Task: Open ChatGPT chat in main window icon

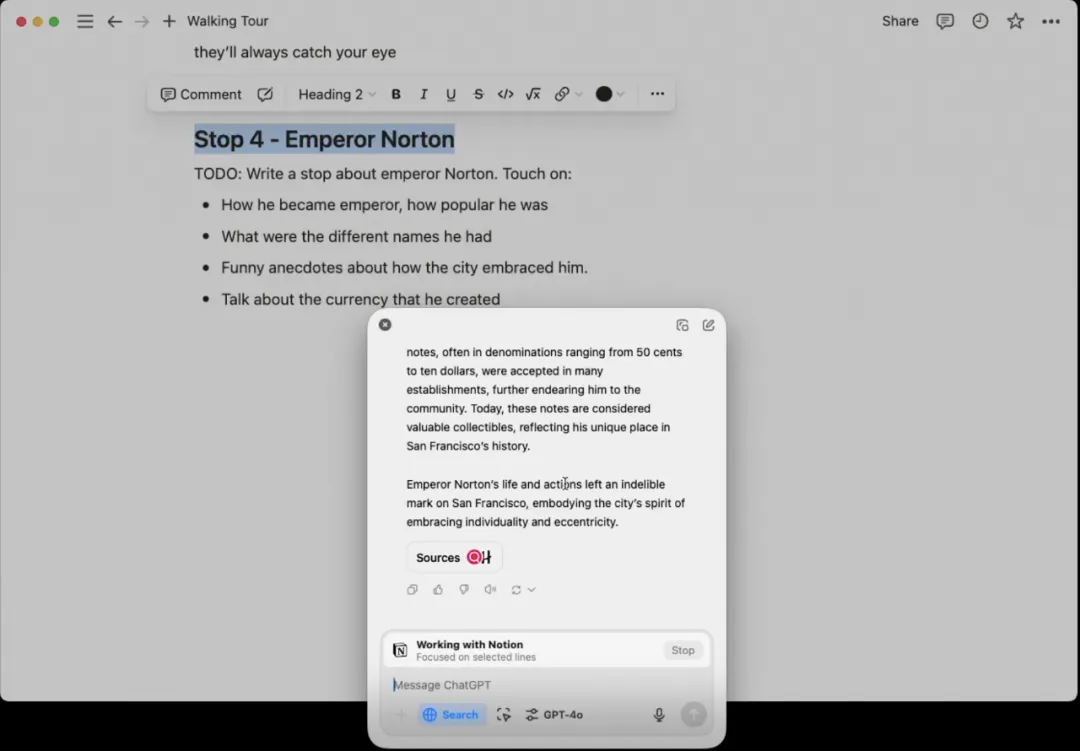Action: point(682,325)
